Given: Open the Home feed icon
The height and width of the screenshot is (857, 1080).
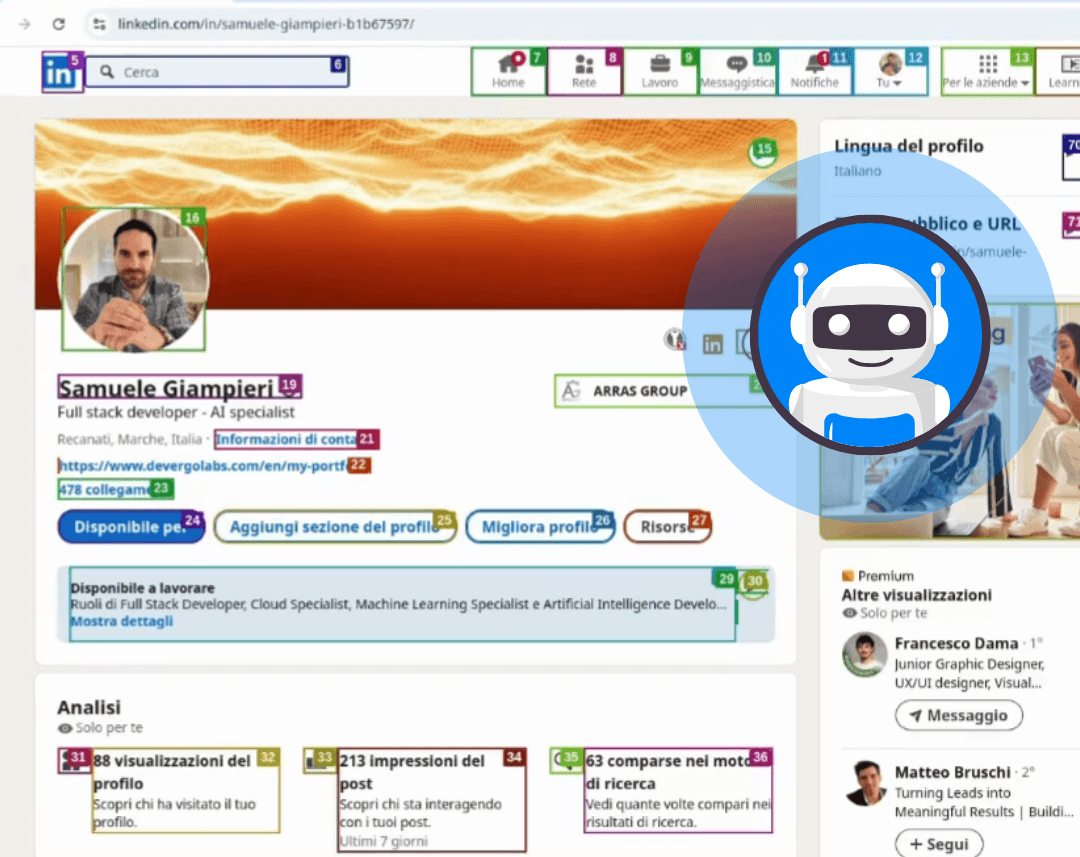Looking at the screenshot, I should [508, 66].
